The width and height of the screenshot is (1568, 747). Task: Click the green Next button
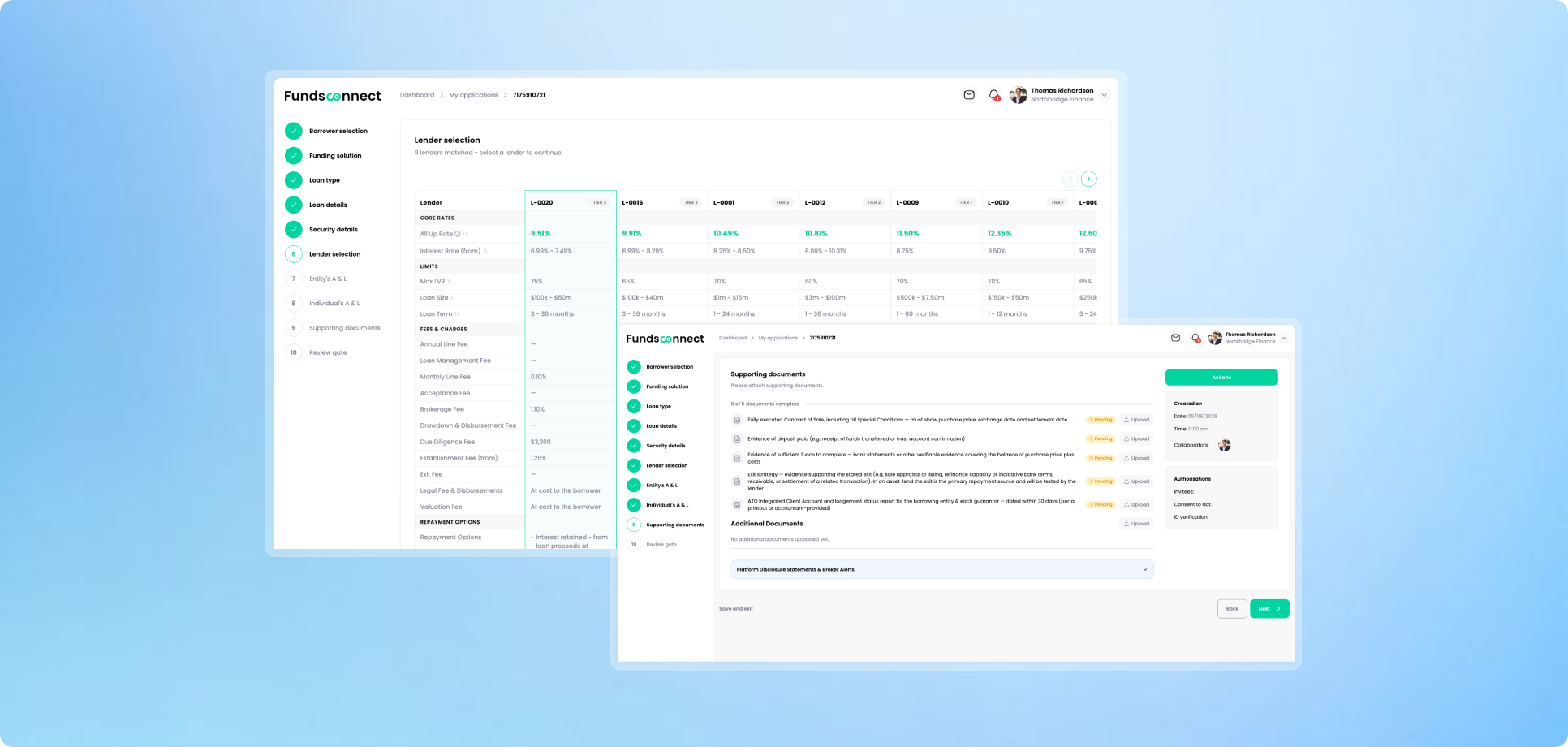(1269, 608)
